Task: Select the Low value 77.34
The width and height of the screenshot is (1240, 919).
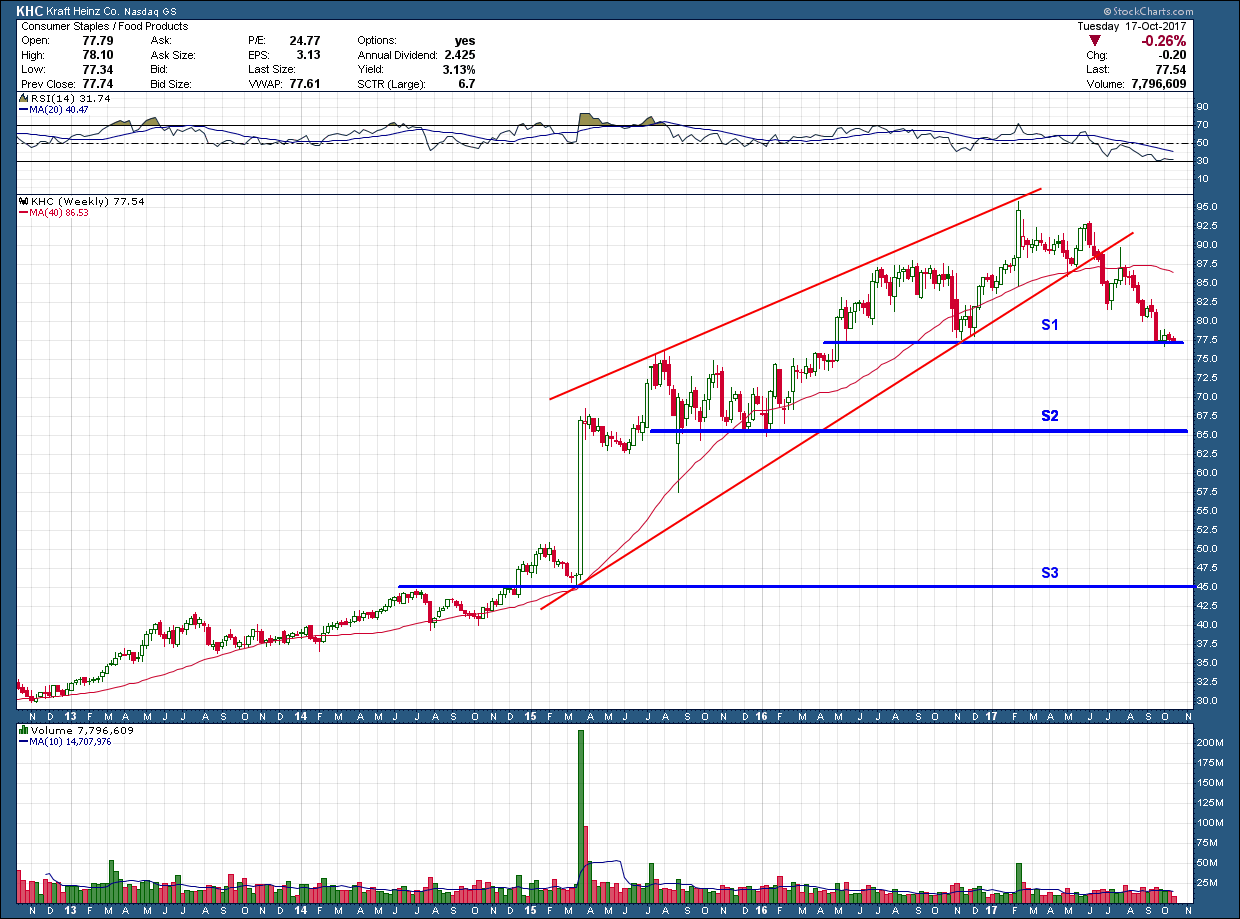Action: pyautogui.click(x=96, y=70)
